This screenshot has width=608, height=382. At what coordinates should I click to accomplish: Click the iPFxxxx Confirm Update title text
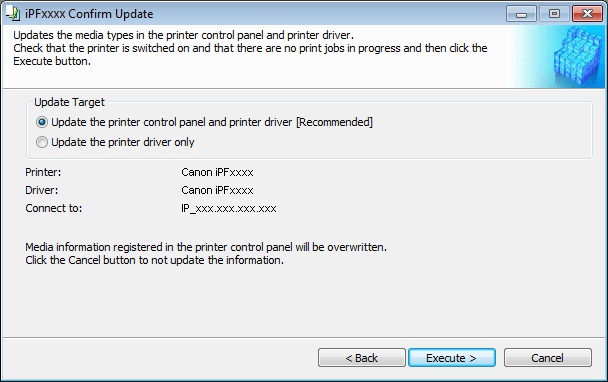pyautogui.click(x=89, y=14)
